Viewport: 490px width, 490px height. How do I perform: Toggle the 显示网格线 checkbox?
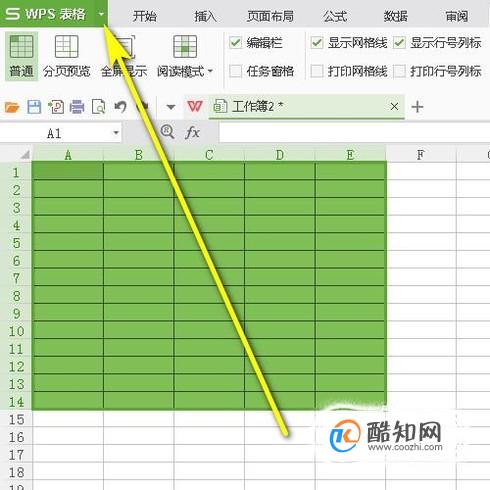pyautogui.click(x=317, y=43)
